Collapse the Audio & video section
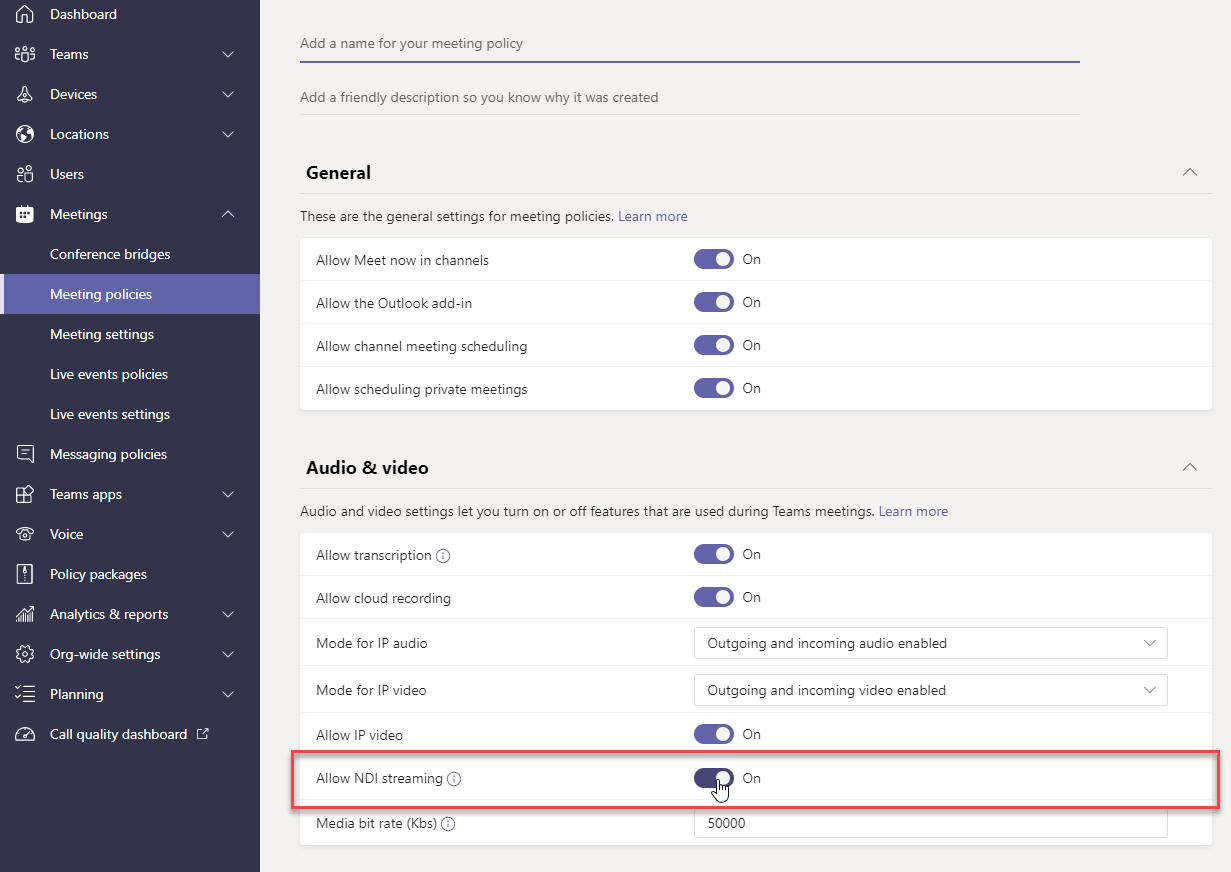The height and width of the screenshot is (872, 1231). click(x=1189, y=467)
